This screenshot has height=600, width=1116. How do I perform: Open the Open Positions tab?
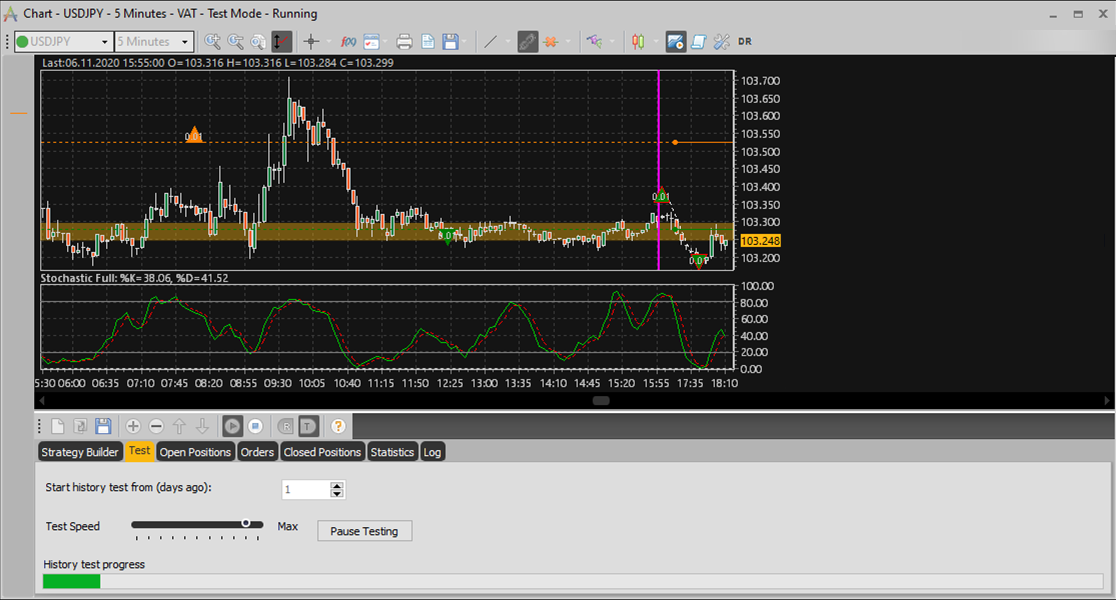coord(195,452)
